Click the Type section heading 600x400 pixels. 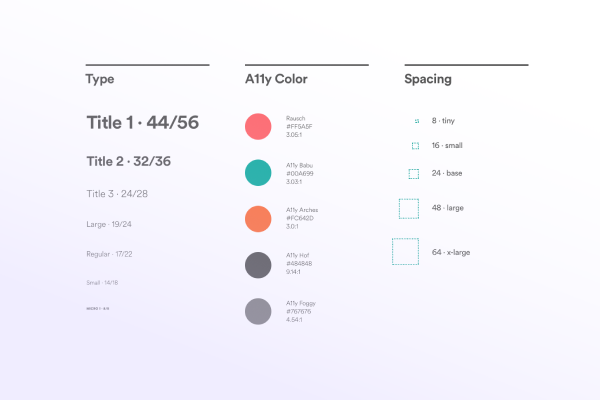(100, 79)
